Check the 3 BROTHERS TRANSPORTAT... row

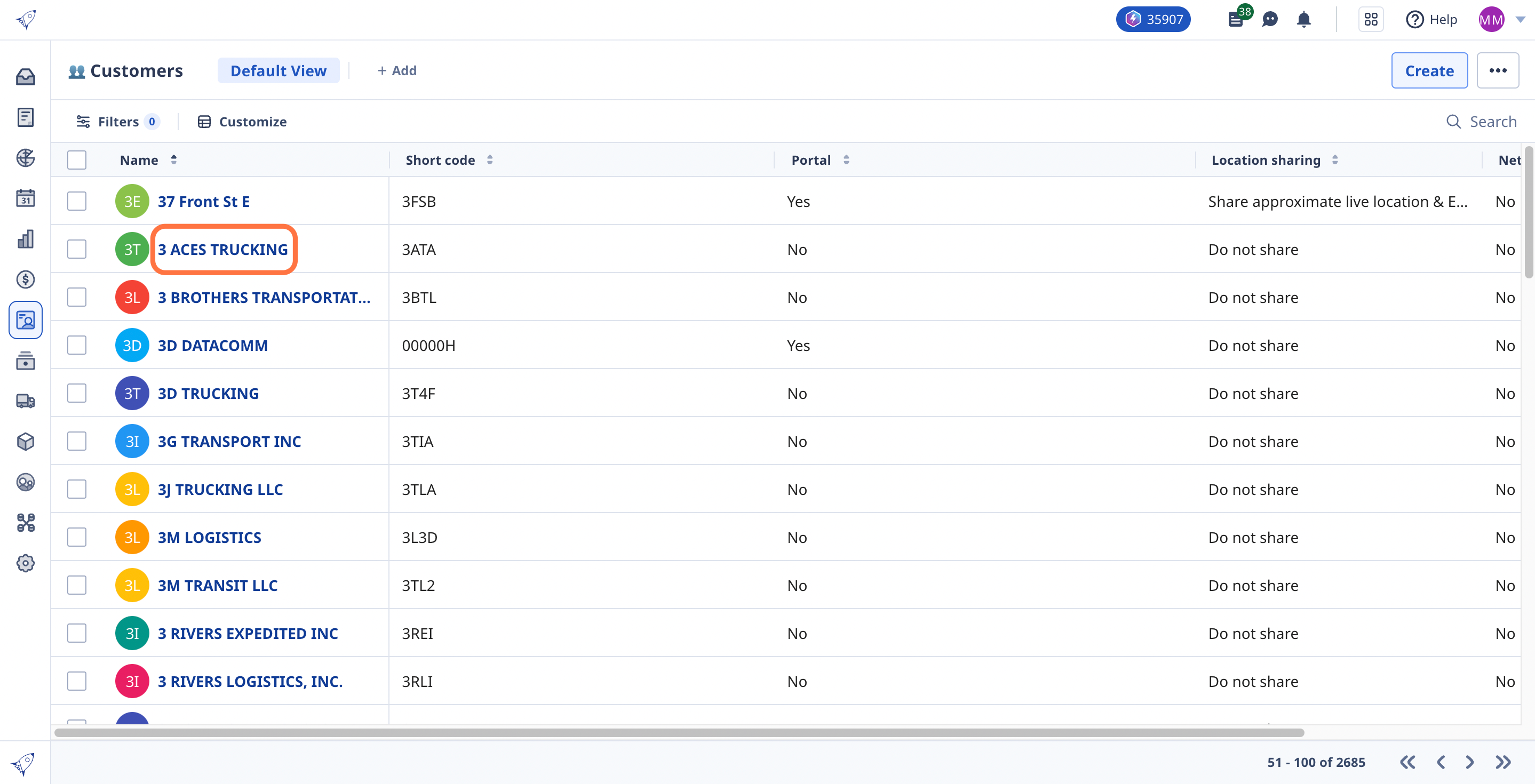point(77,297)
